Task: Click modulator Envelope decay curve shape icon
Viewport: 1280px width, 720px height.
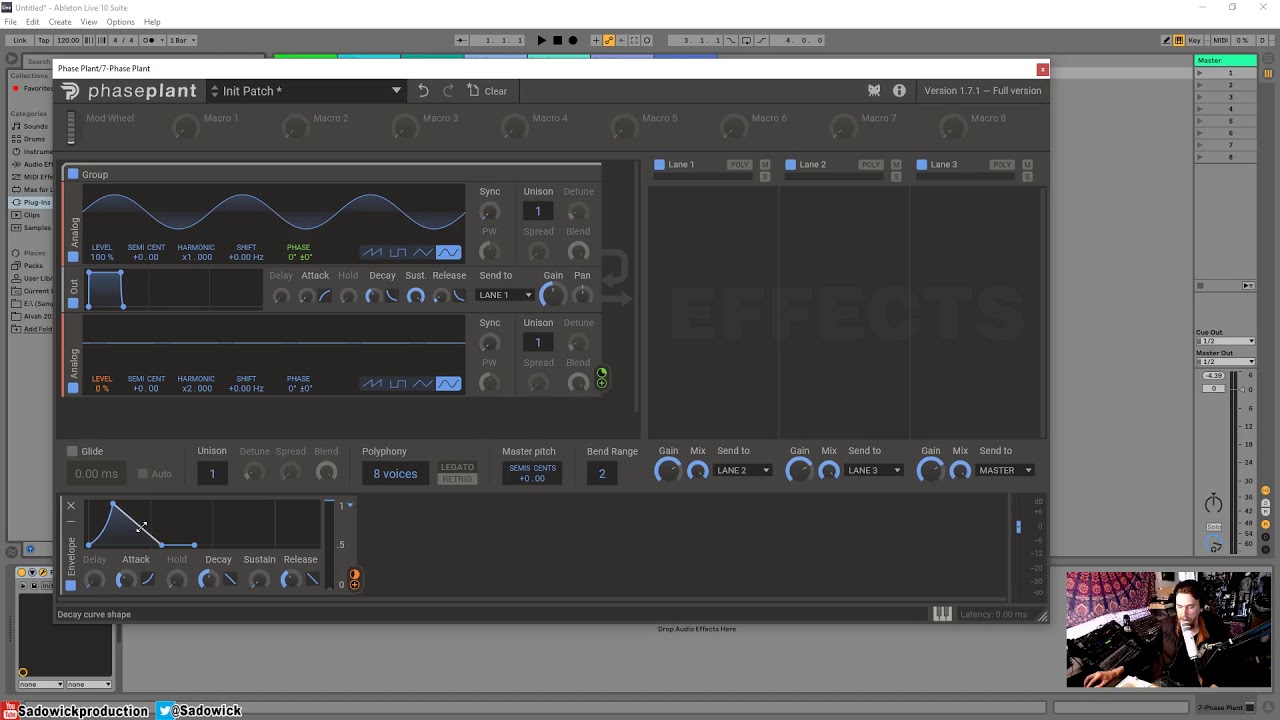Action: [230, 580]
